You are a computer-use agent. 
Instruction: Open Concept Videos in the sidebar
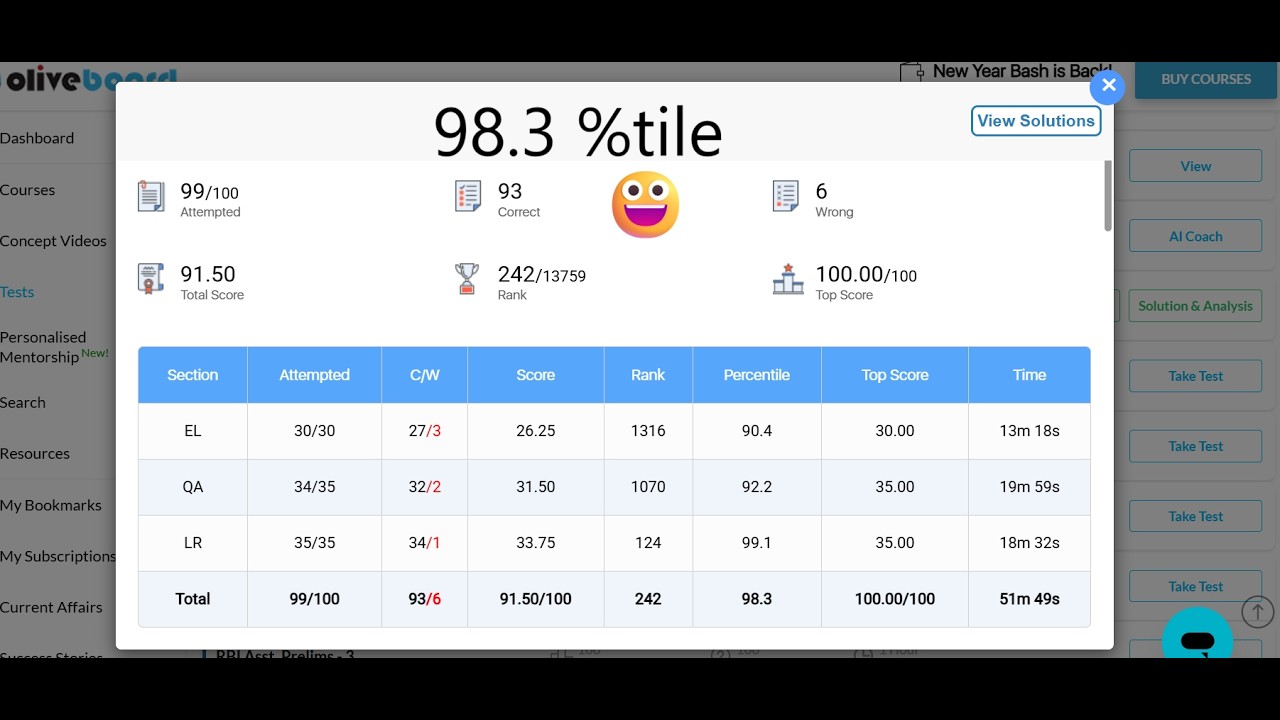pos(53,241)
